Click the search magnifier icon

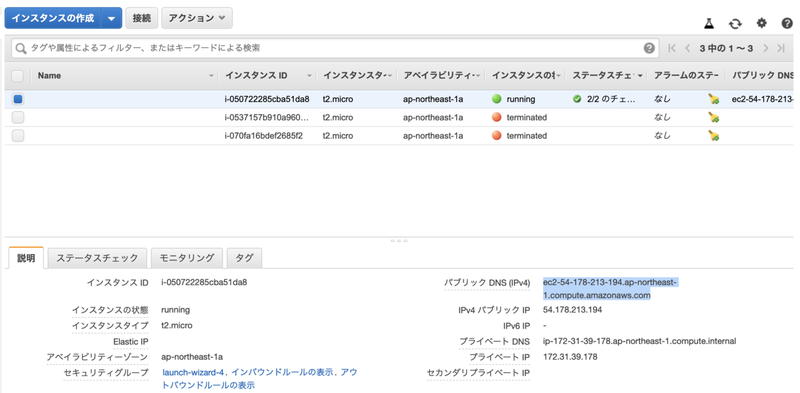tap(20, 48)
